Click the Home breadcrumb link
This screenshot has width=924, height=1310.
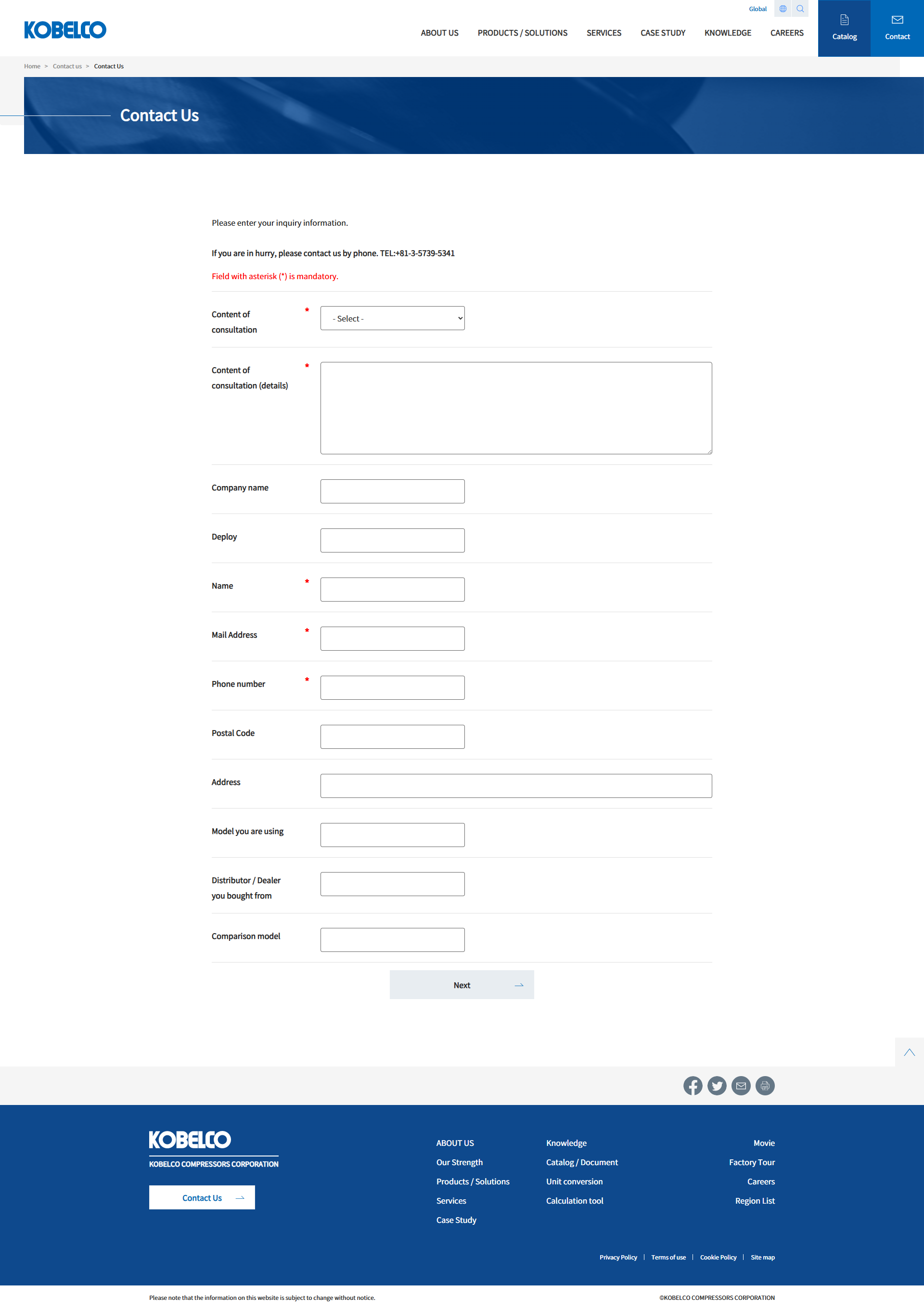(x=32, y=66)
